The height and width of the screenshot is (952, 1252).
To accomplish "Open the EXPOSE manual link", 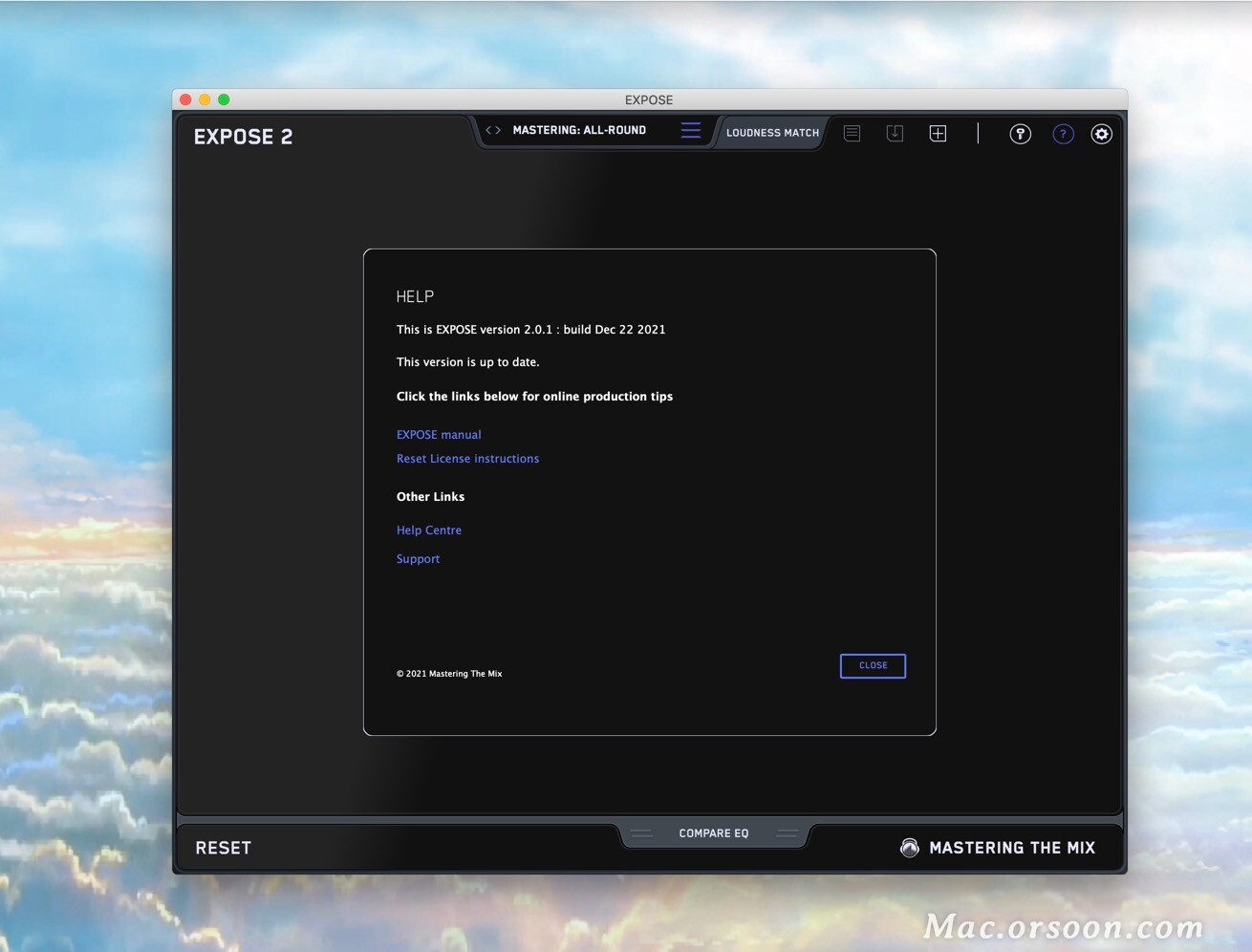I will (439, 435).
